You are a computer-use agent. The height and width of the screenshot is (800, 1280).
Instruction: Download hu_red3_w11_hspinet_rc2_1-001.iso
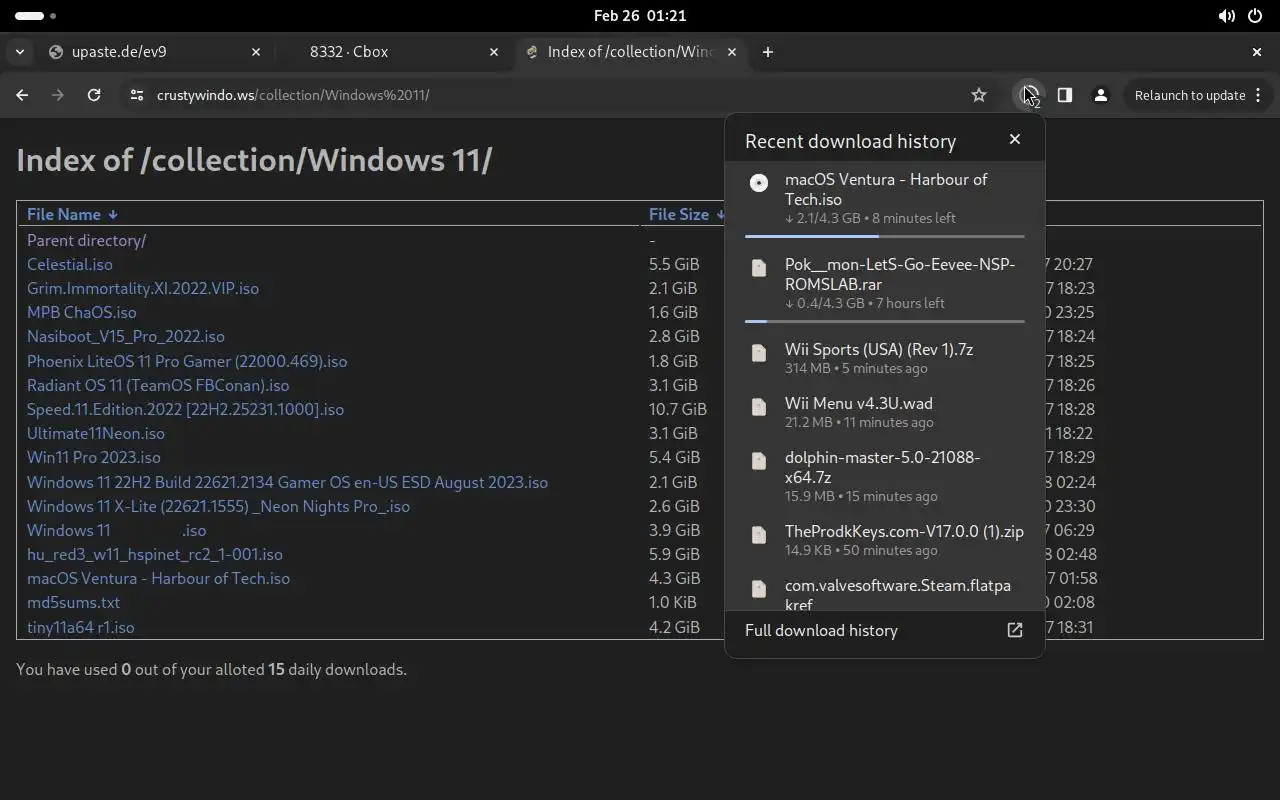coord(155,554)
